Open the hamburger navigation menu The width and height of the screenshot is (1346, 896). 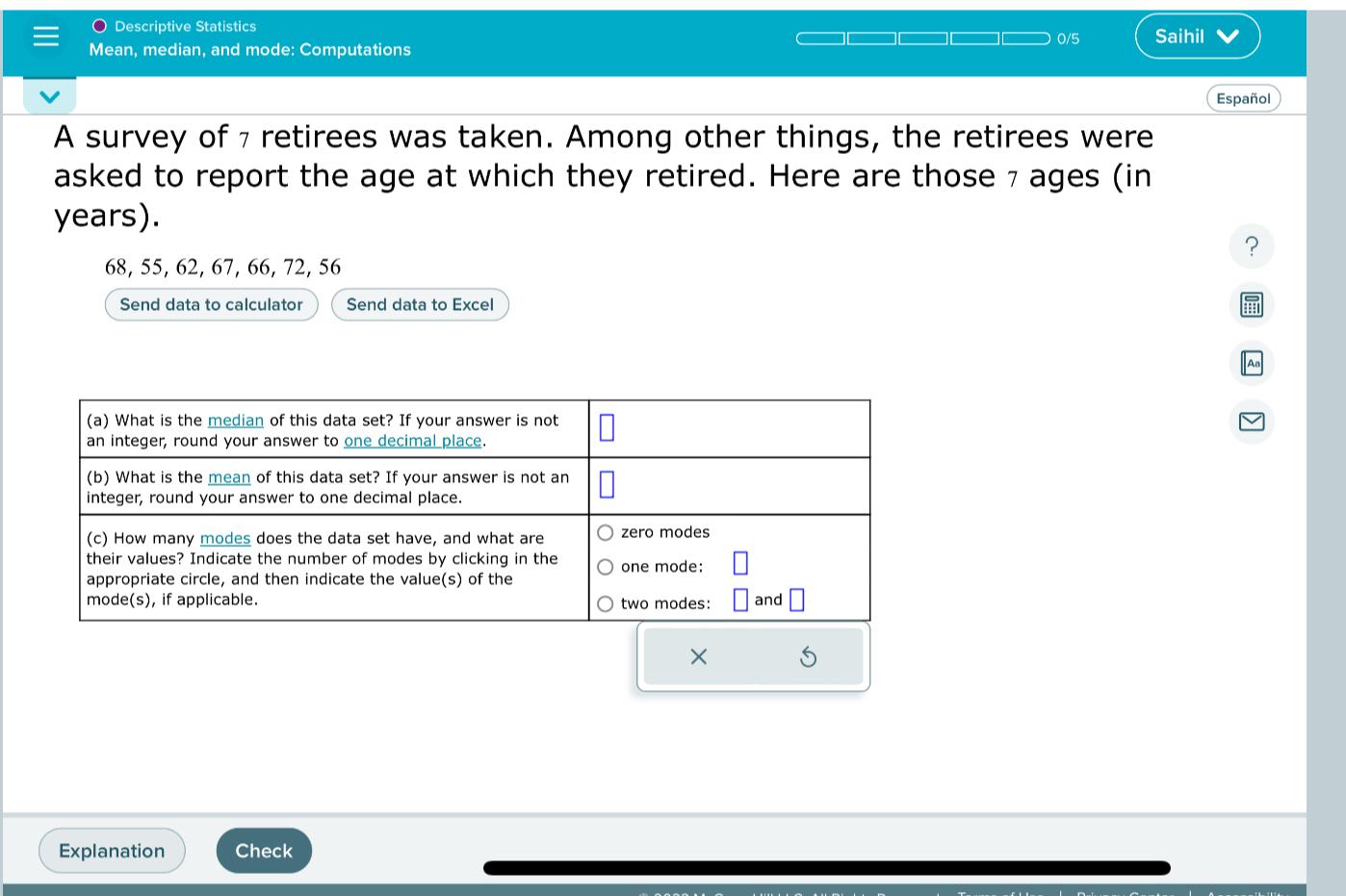(46, 36)
